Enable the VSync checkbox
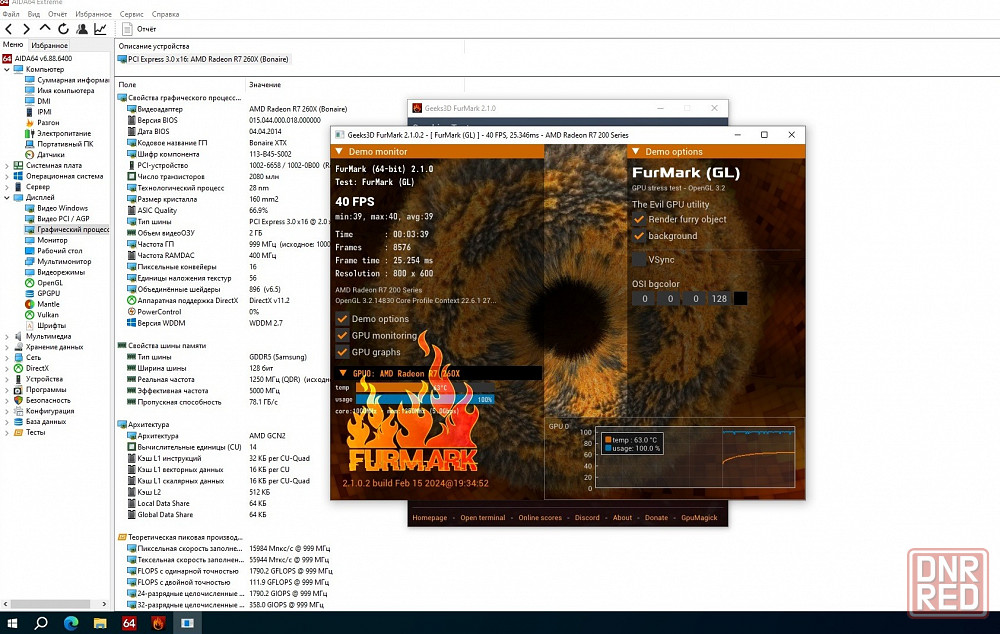 click(638, 260)
